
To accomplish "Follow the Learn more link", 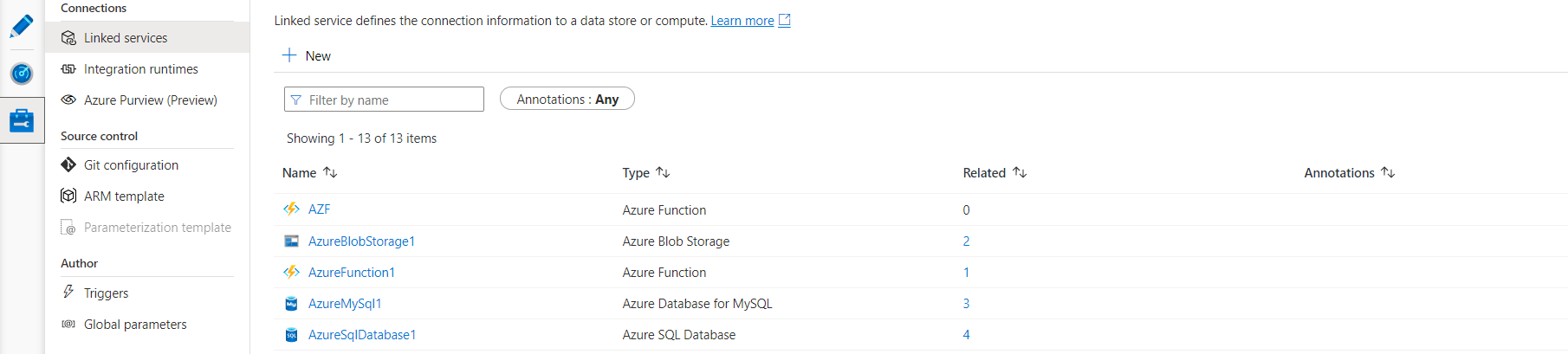I will 742,21.
